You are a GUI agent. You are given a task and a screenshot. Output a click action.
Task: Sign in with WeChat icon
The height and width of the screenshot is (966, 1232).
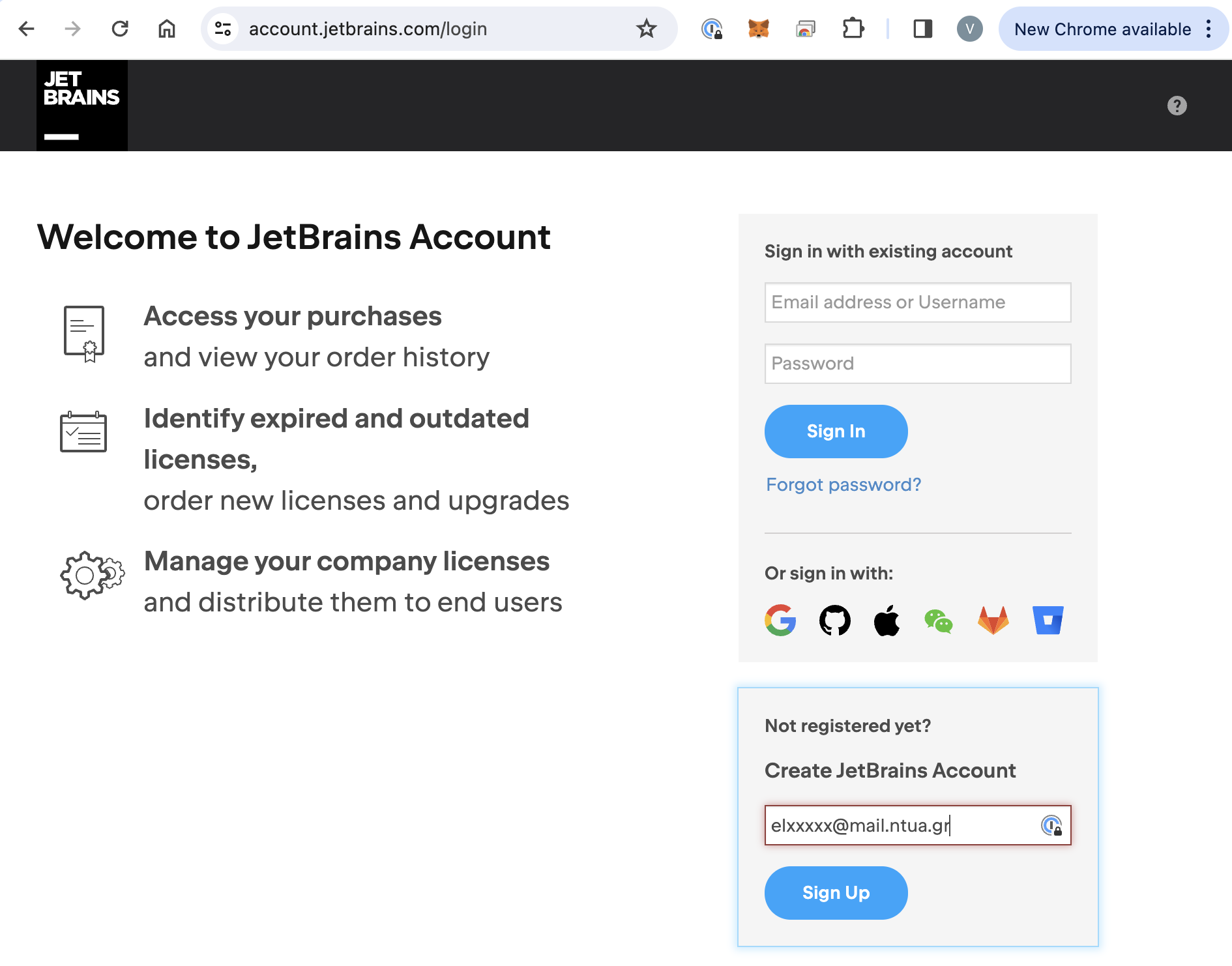click(939, 621)
